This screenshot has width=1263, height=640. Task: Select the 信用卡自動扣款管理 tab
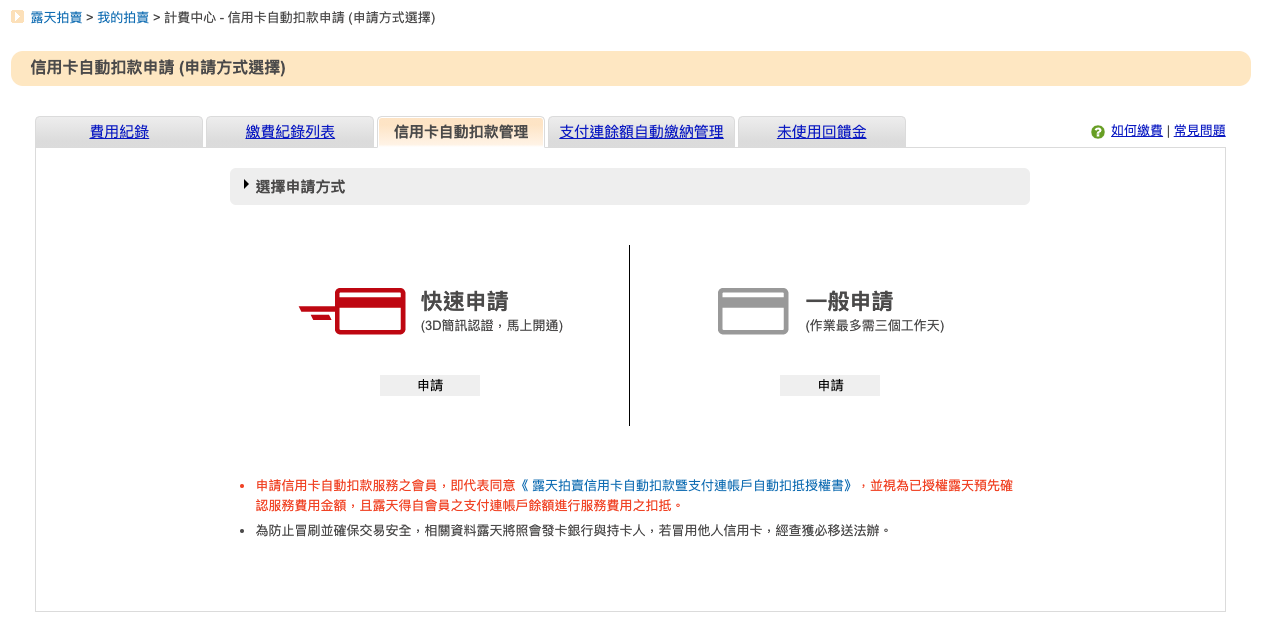tap(460, 132)
